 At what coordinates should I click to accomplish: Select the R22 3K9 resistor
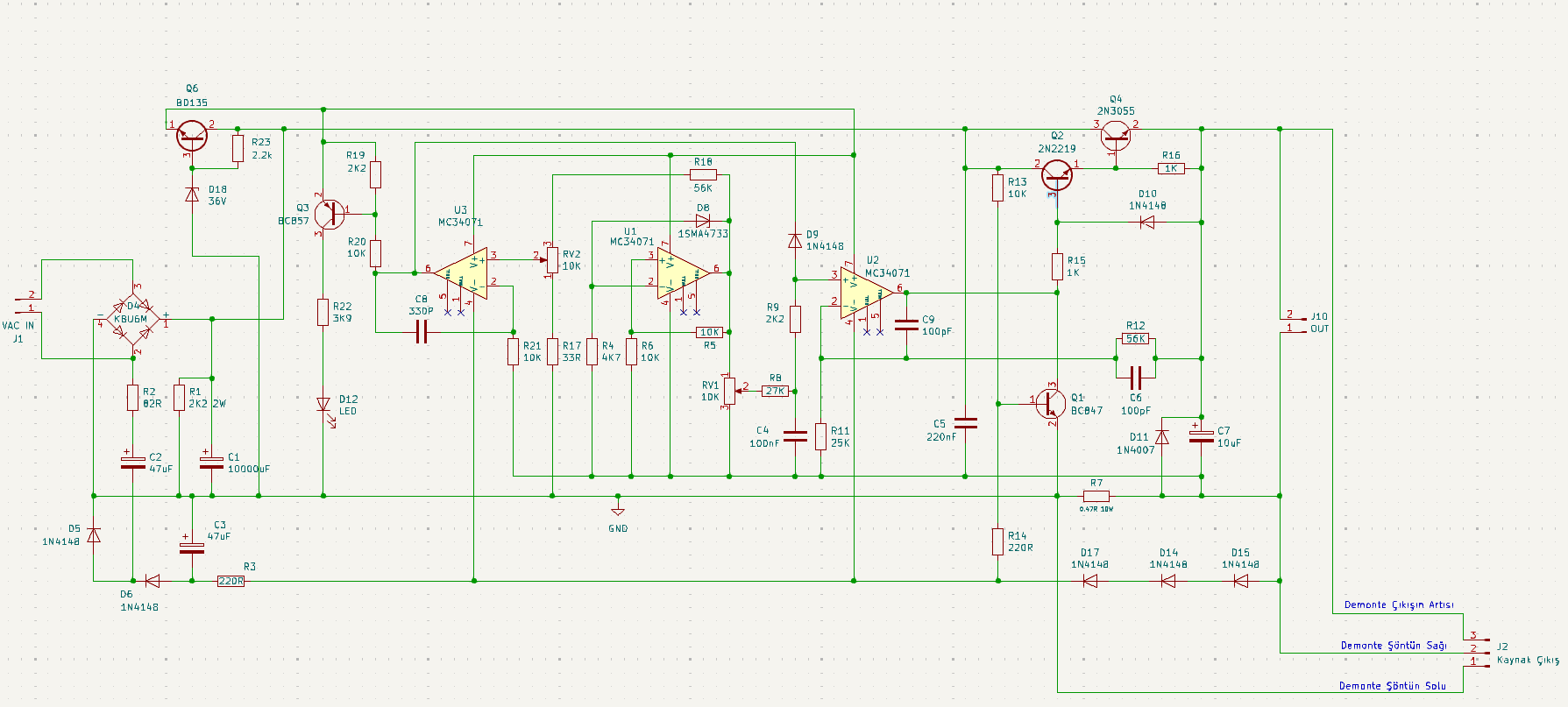(x=323, y=312)
